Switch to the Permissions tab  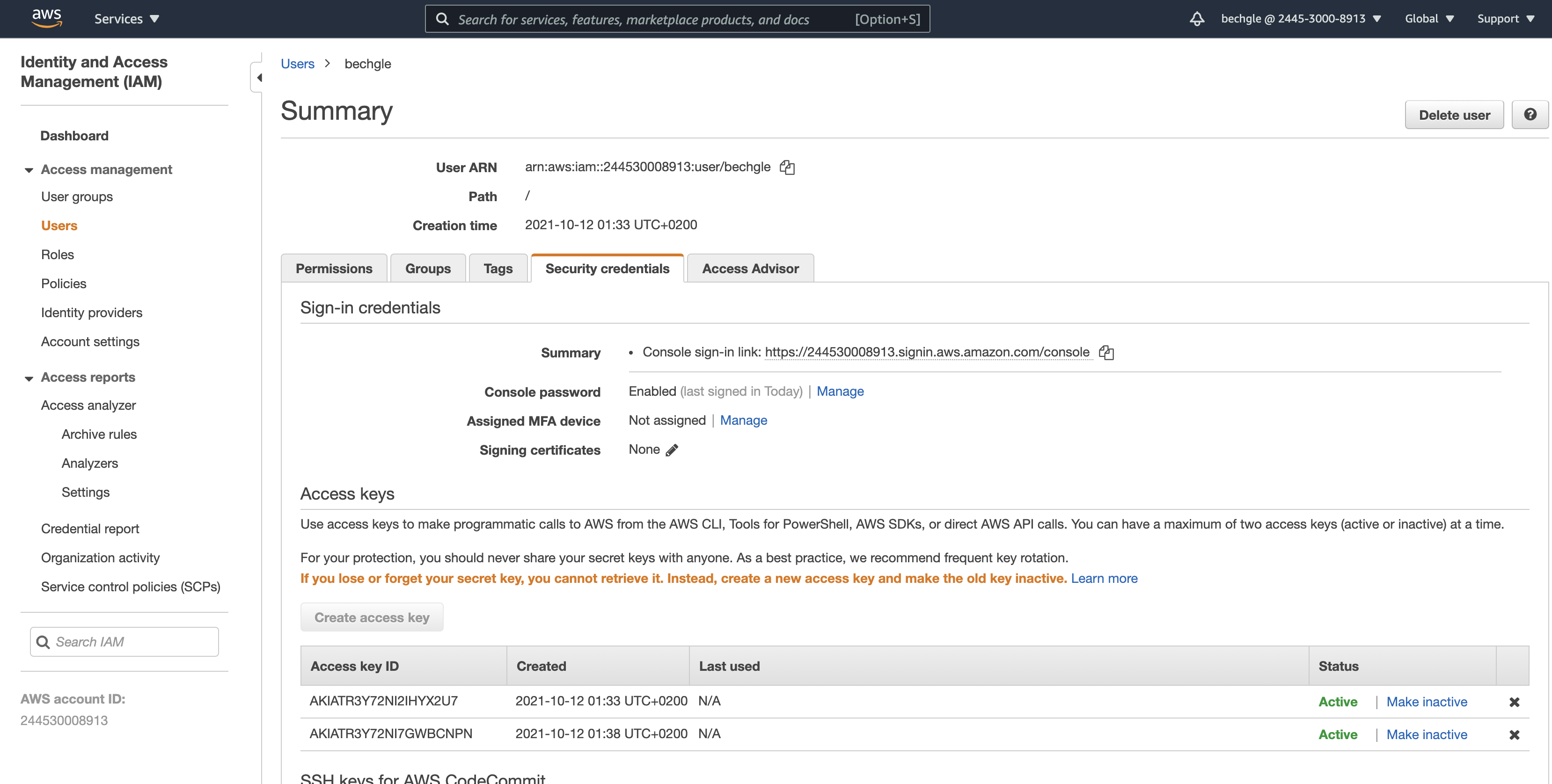tap(334, 269)
